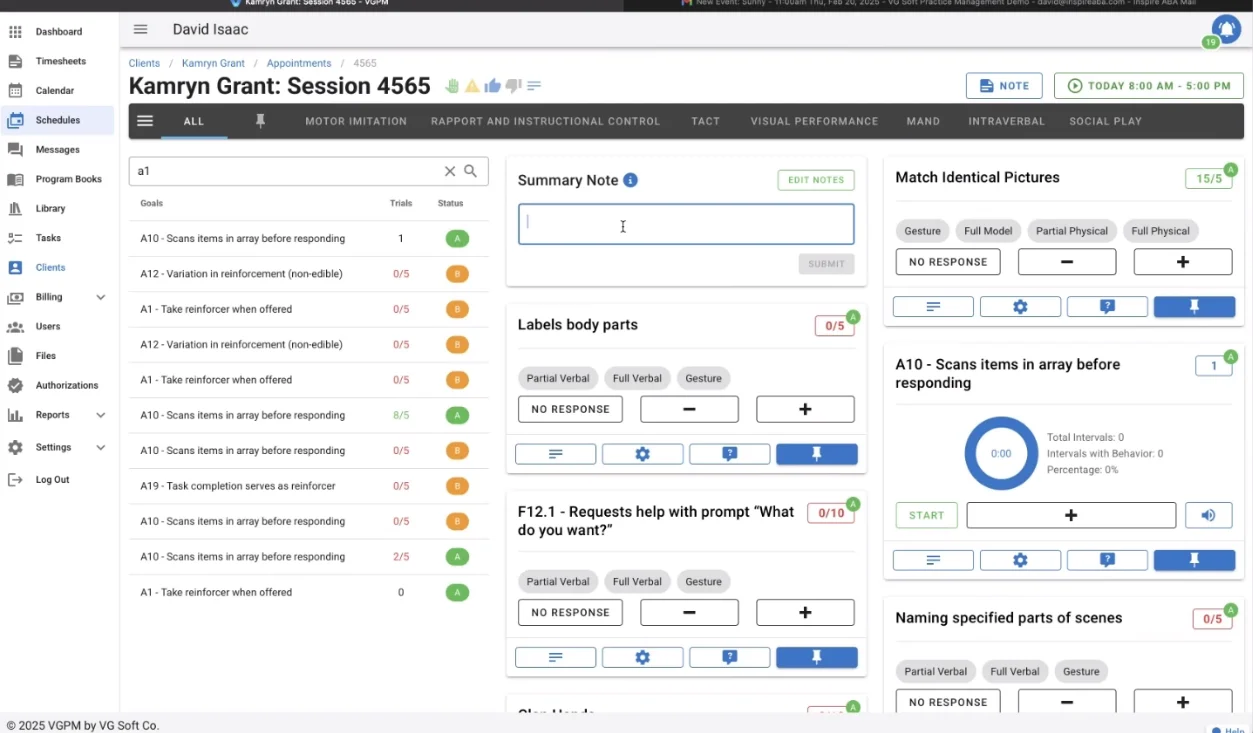Select Full Model prompt in Match Identical Pictures
This screenshot has width=1253, height=733.
point(988,231)
